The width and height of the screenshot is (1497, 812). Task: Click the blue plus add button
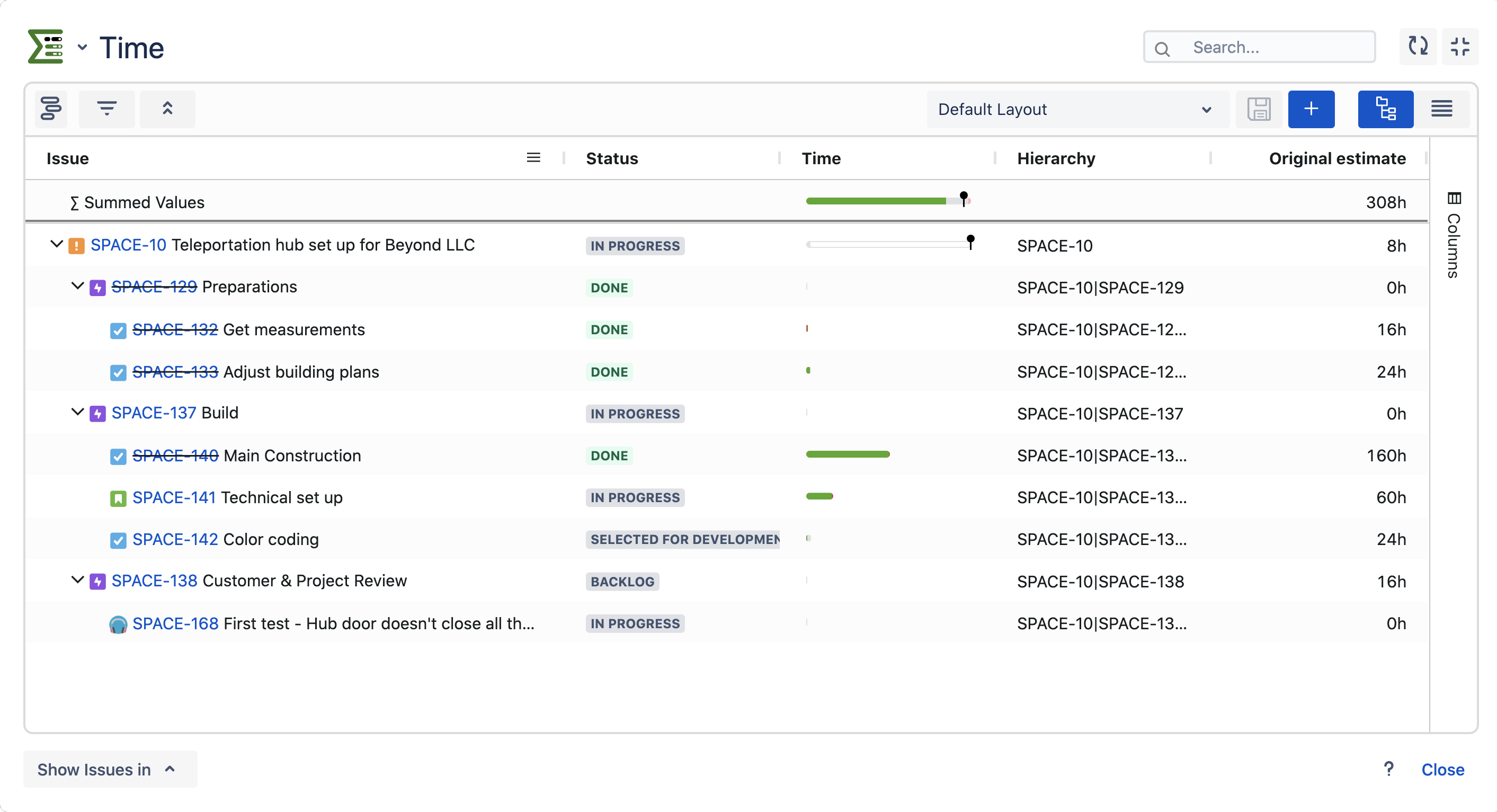(1311, 109)
